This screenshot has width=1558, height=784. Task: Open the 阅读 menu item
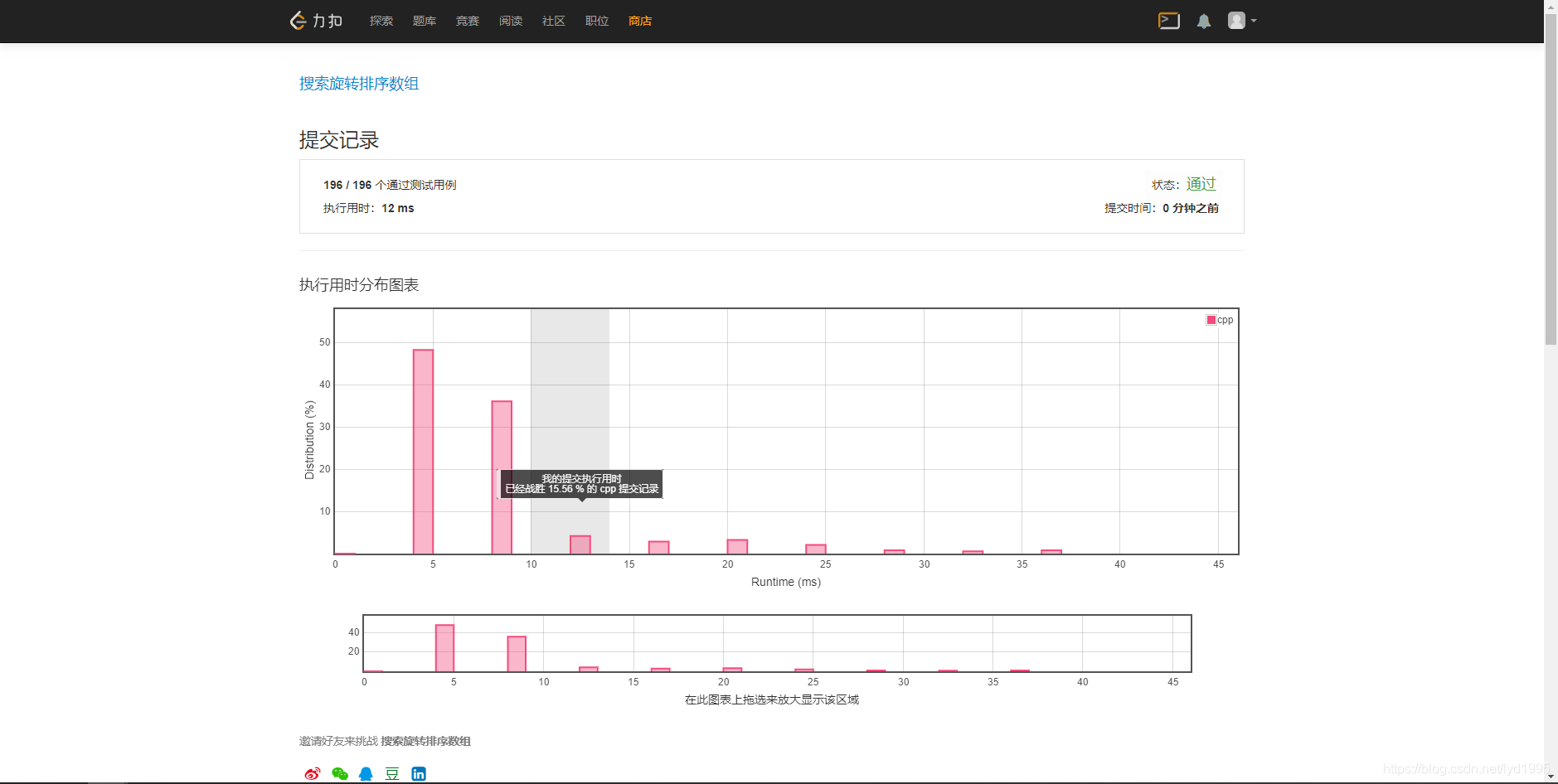(x=511, y=21)
